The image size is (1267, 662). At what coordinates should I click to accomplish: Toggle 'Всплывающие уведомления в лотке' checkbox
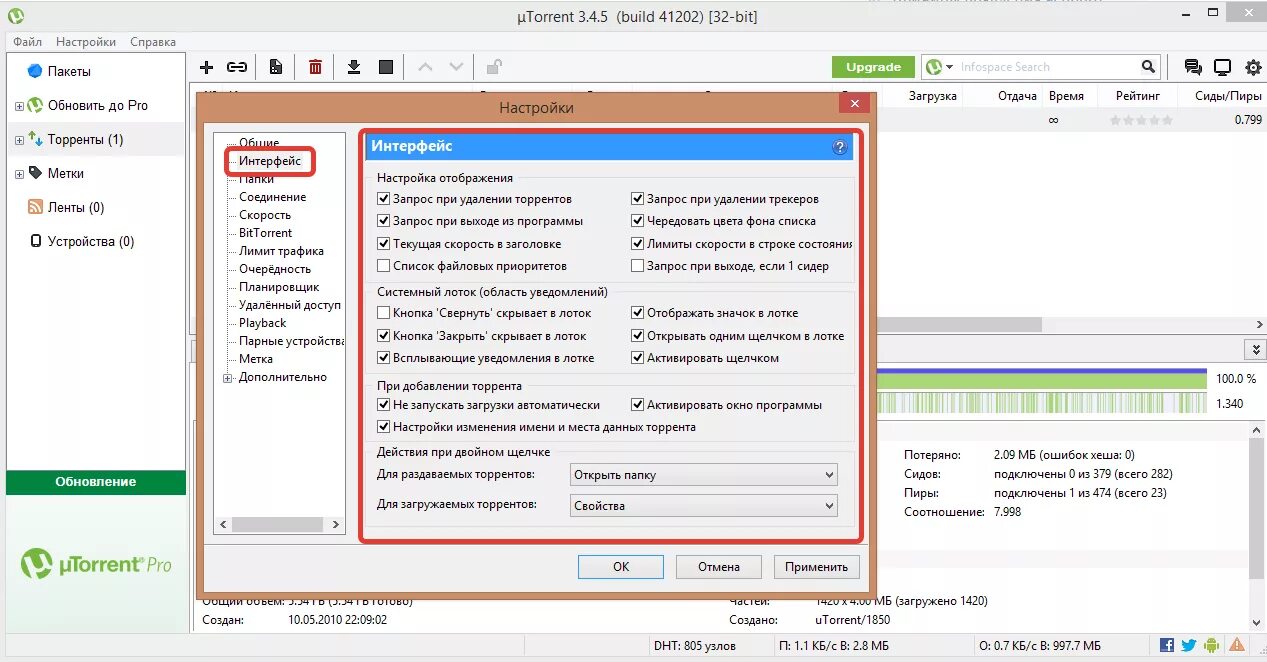coord(384,358)
